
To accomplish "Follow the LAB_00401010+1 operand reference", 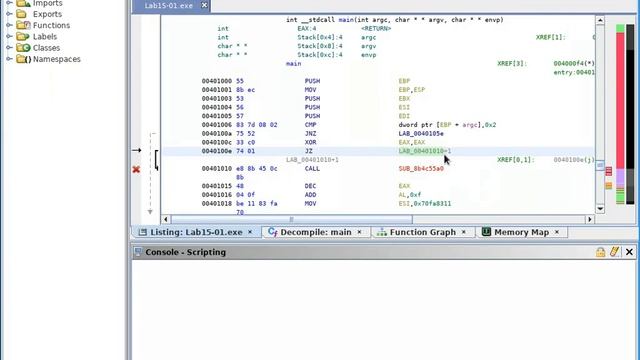I will (x=425, y=151).
